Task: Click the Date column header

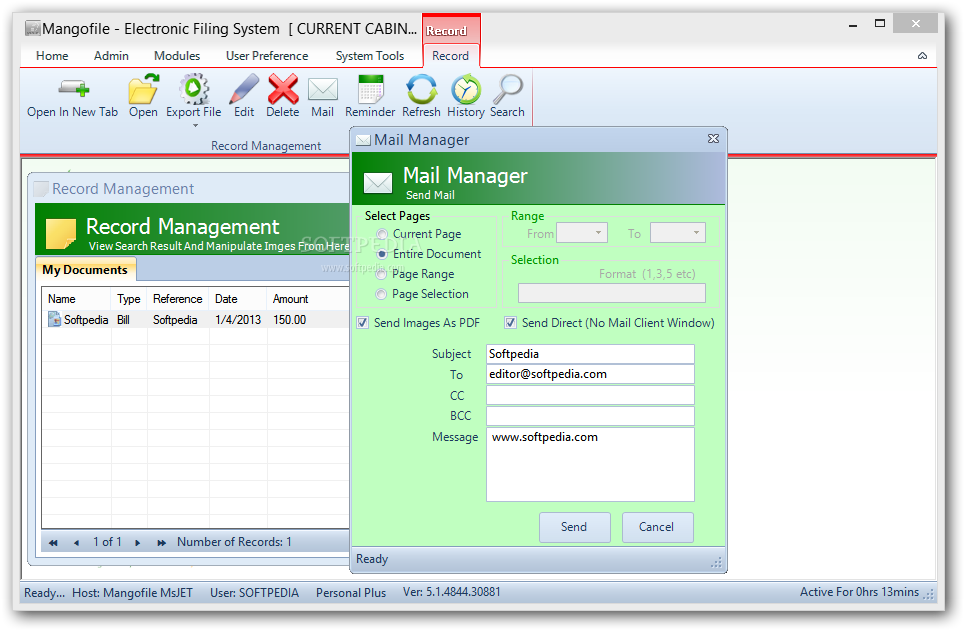Action: point(238,299)
